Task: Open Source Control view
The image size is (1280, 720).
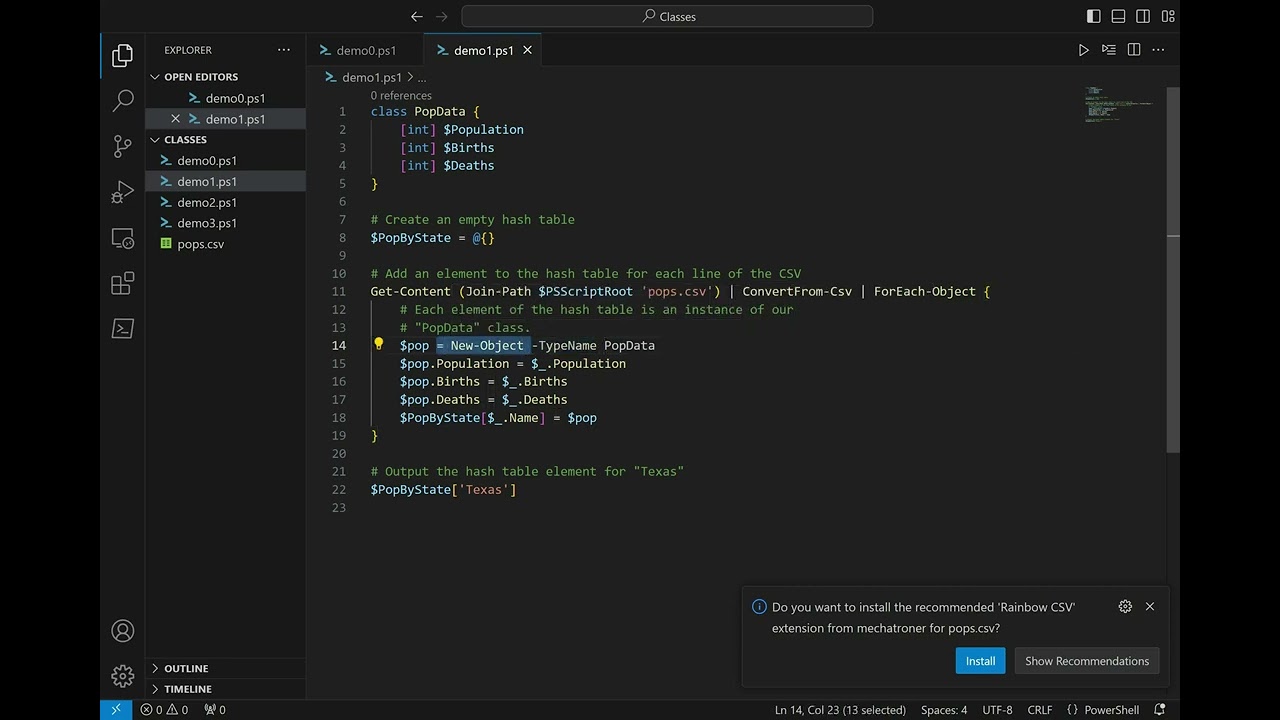Action: (122, 147)
